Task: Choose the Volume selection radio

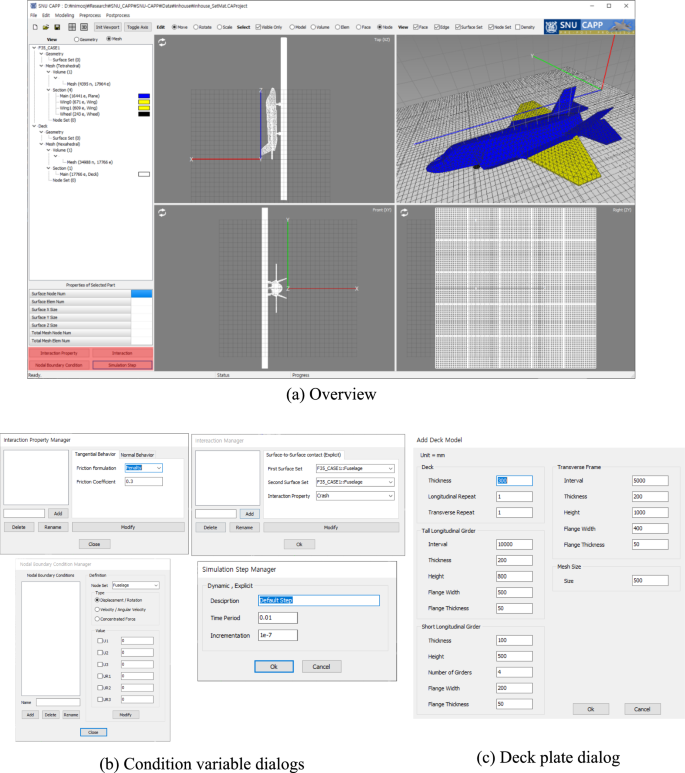Action: pyautogui.click(x=313, y=27)
